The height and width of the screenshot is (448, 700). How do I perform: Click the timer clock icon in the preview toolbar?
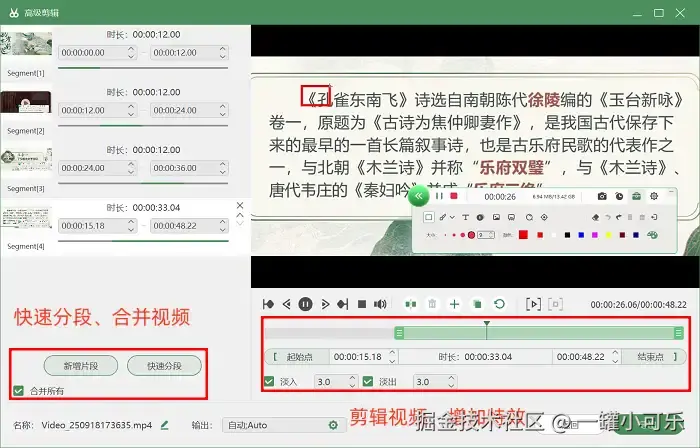619,196
